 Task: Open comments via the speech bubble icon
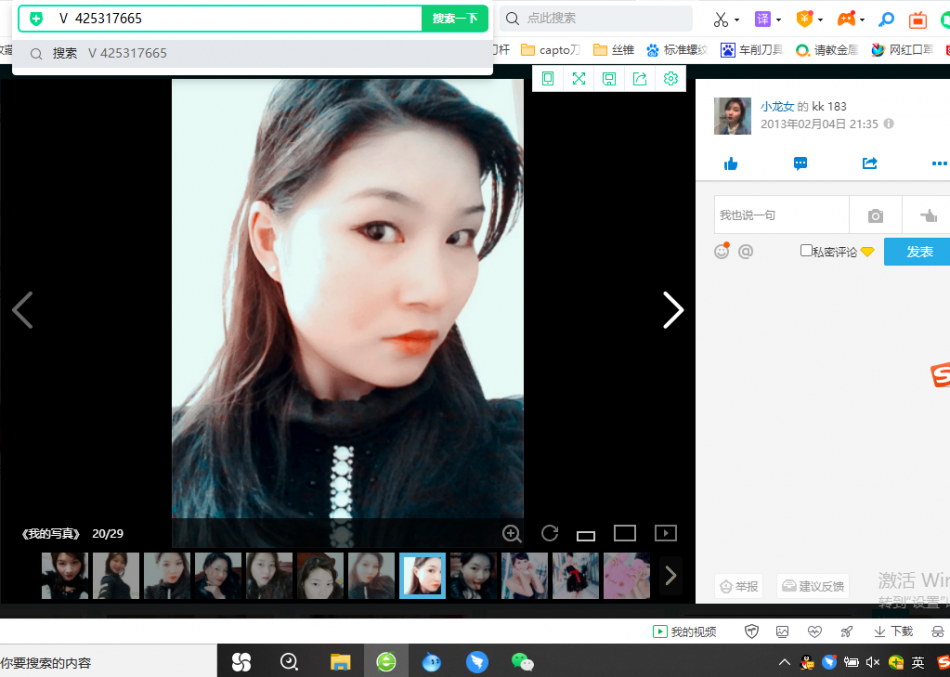(800, 164)
